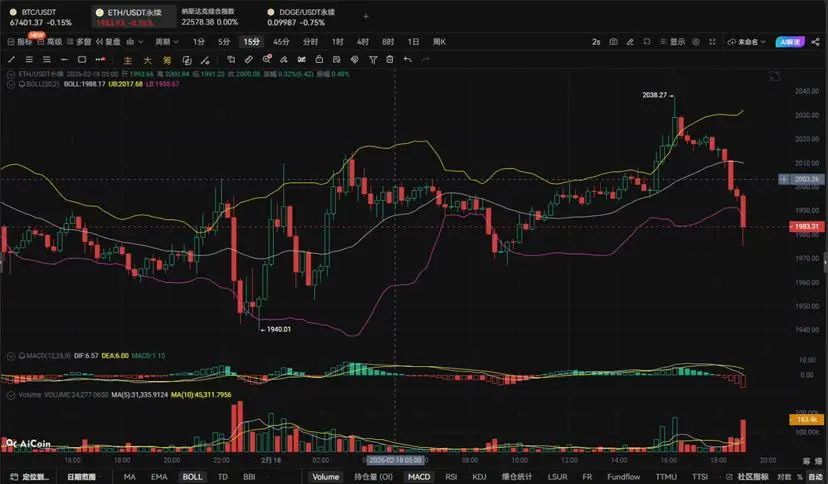This screenshot has width=828, height=484.
Task: Select the horizontal line drawing tool
Action: (x=64, y=60)
